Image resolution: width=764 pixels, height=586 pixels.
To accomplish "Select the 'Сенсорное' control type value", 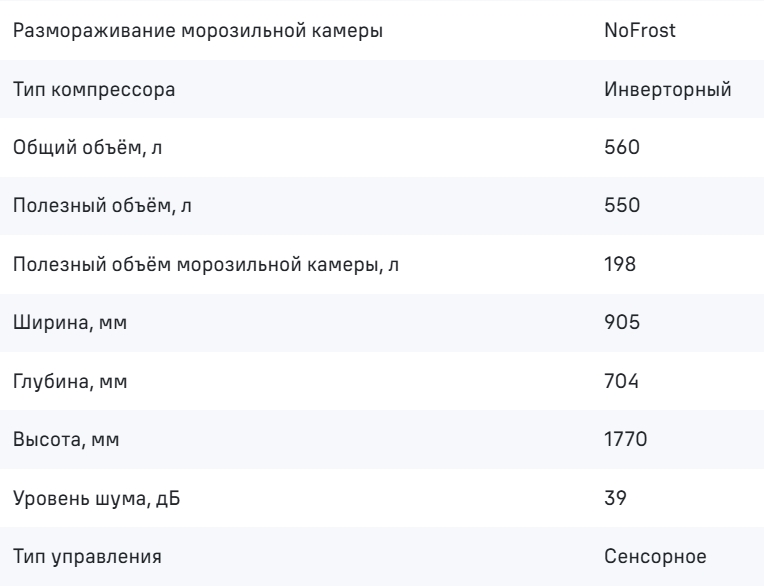I will [x=655, y=556].
